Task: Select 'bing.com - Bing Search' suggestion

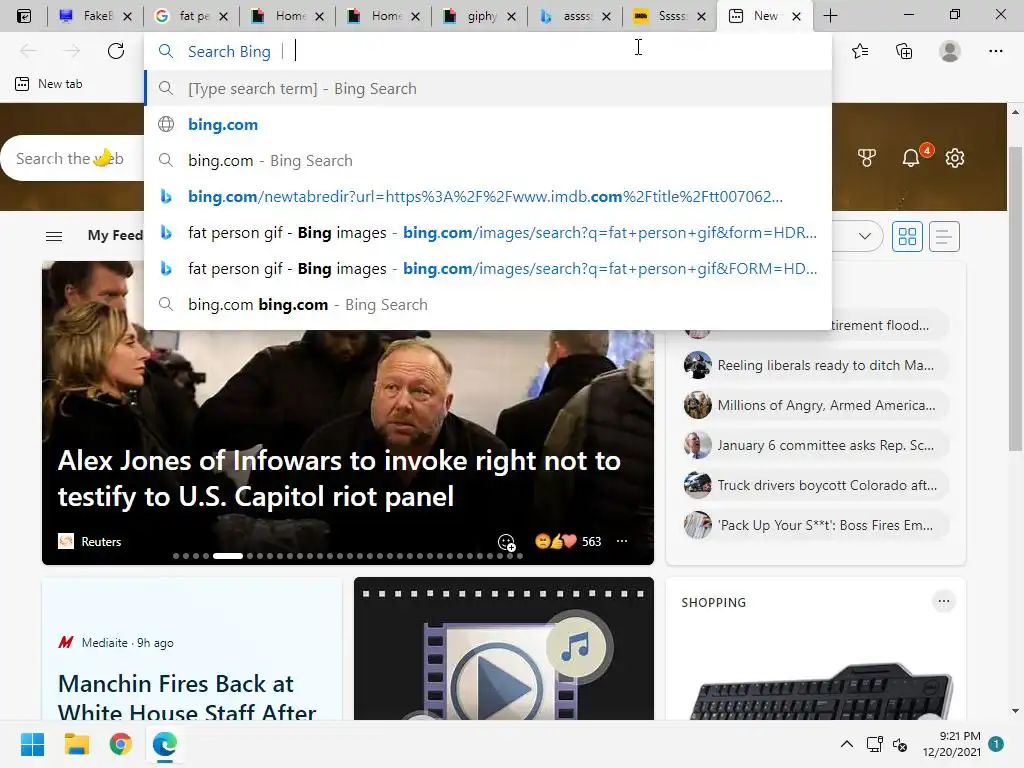Action: pos(488,160)
